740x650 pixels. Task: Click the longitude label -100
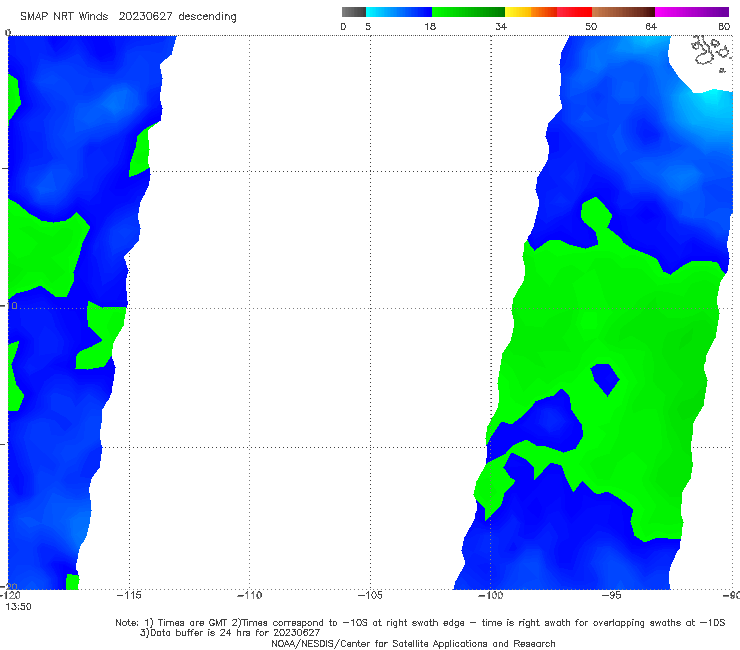491,595
